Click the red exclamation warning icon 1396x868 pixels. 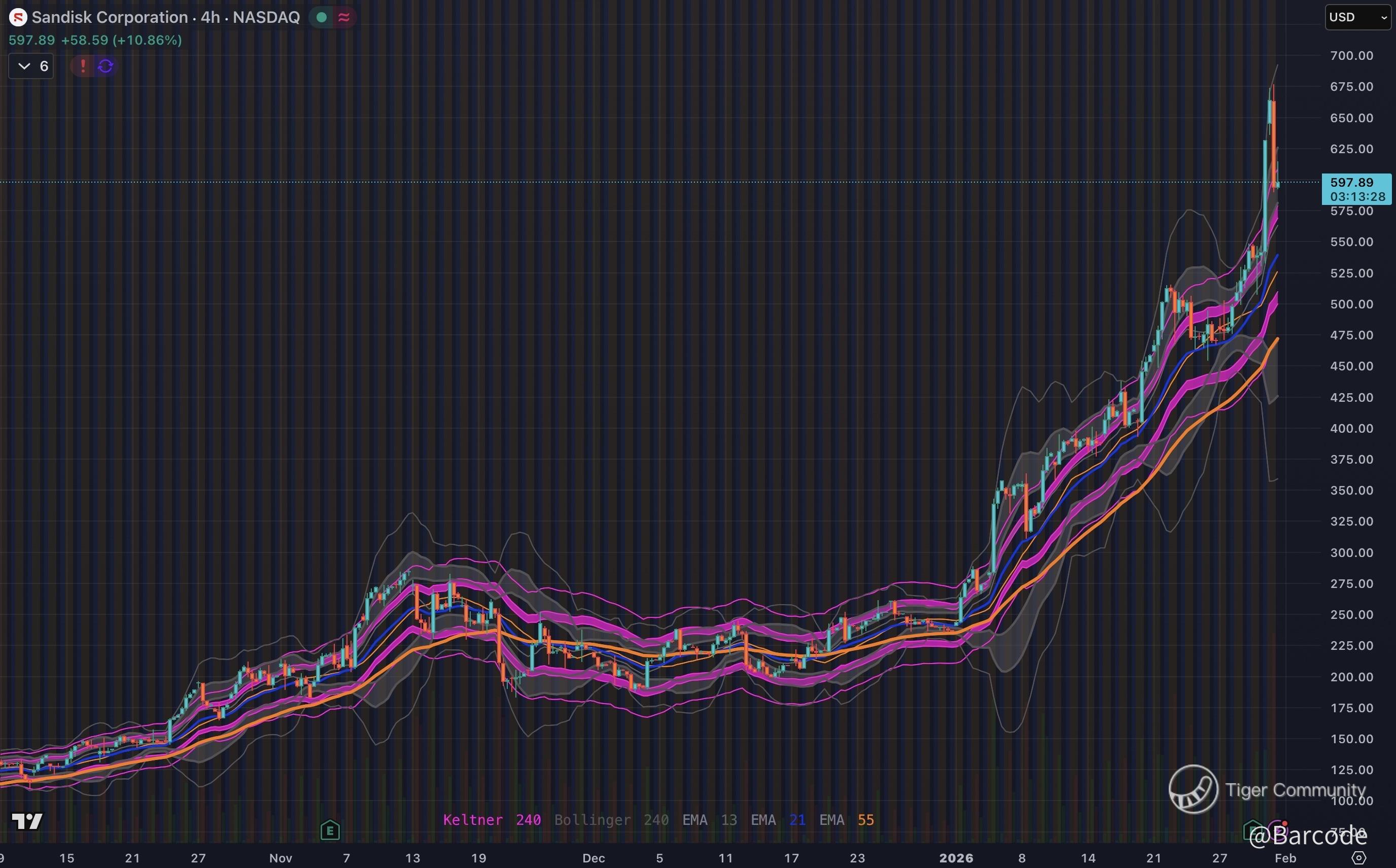click(x=83, y=66)
